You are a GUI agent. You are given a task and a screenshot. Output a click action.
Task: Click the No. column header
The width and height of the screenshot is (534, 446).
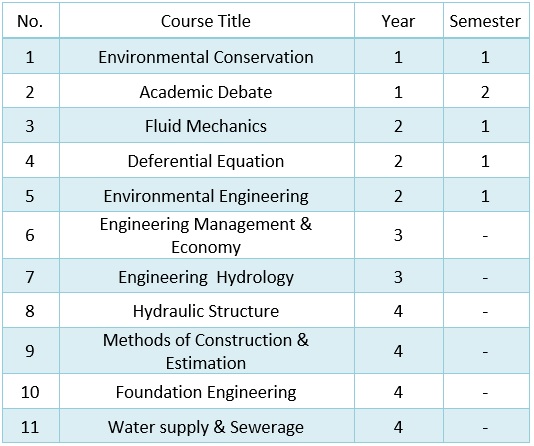(x=31, y=21)
